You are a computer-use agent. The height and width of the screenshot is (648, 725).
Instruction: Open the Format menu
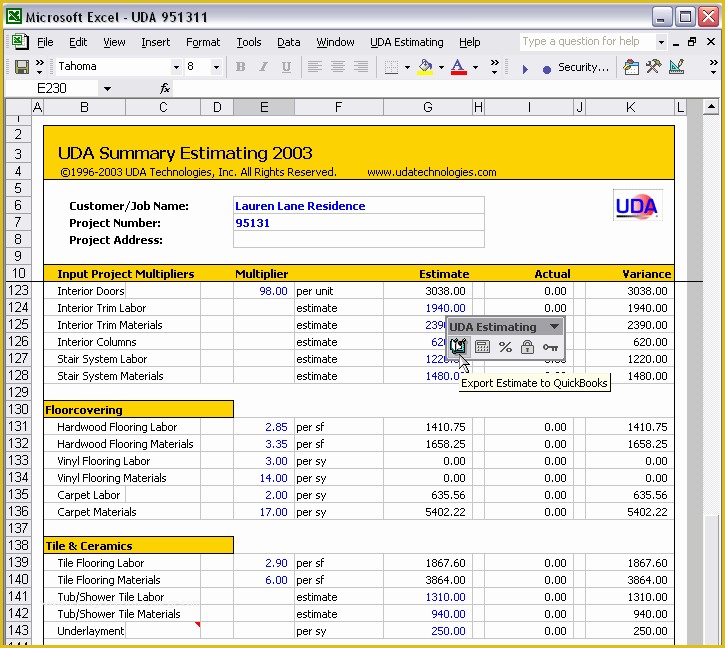[203, 42]
